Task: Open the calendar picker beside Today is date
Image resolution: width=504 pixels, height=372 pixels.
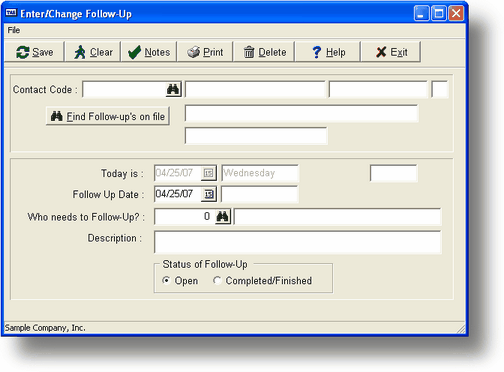Action: click(209, 173)
